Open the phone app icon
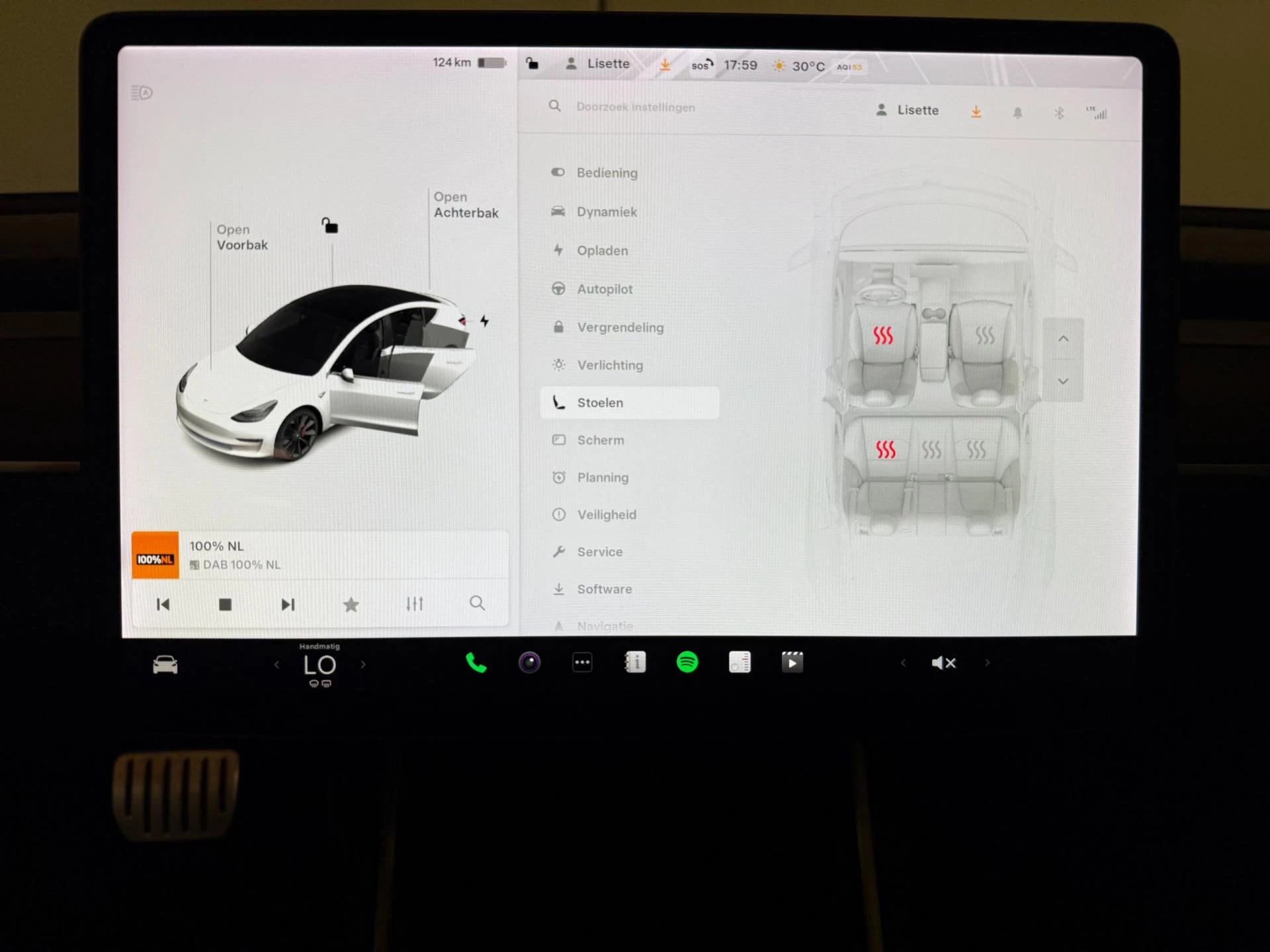The image size is (1270, 952). (x=476, y=662)
